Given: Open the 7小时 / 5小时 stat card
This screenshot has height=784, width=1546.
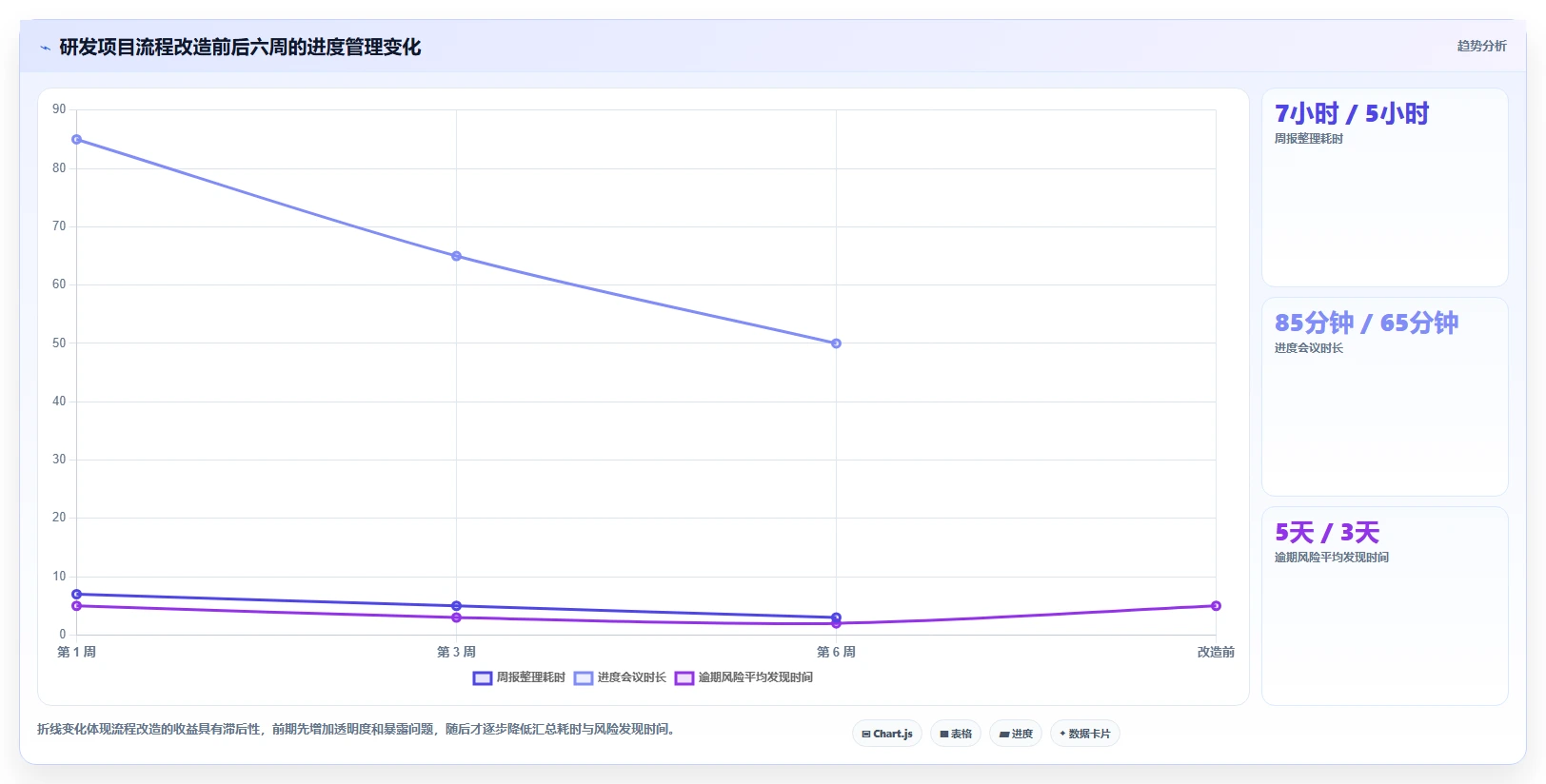Looking at the screenshot, I should (1384, 187).
